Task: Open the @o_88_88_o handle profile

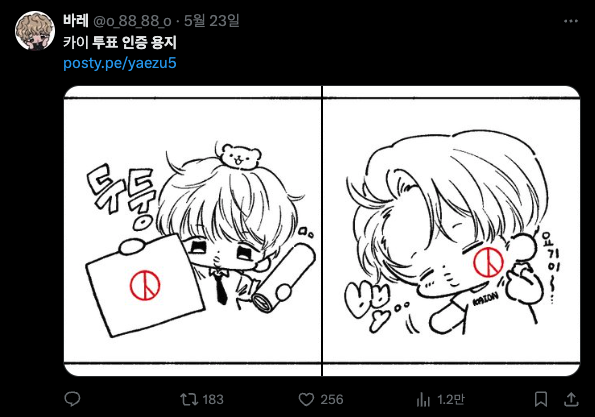Action: click(x=132, y=21)
